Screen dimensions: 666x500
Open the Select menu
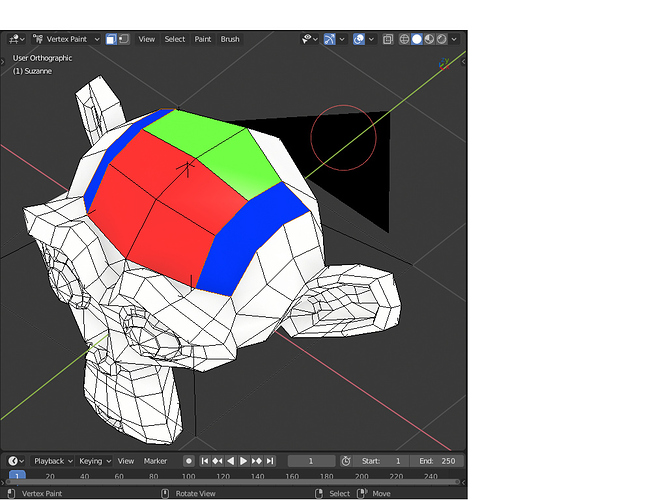click(x=175, y=39)
